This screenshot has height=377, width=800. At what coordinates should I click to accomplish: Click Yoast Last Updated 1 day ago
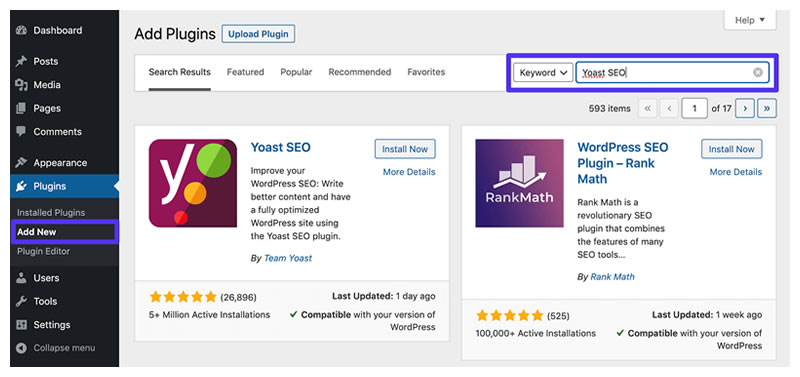pos(384,296)
